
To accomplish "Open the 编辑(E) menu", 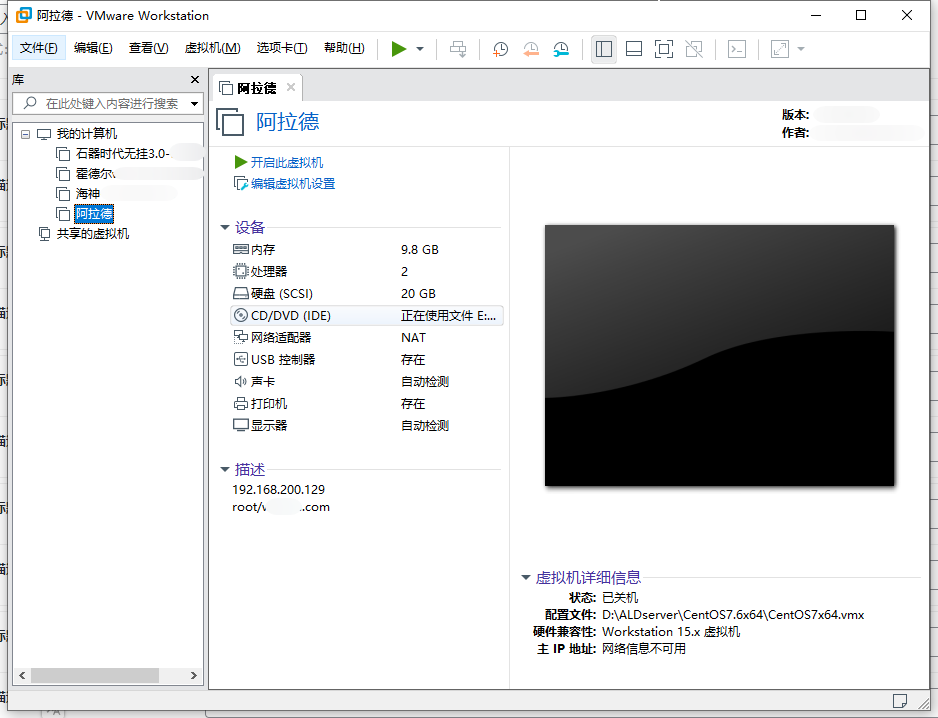I will 93,48.
